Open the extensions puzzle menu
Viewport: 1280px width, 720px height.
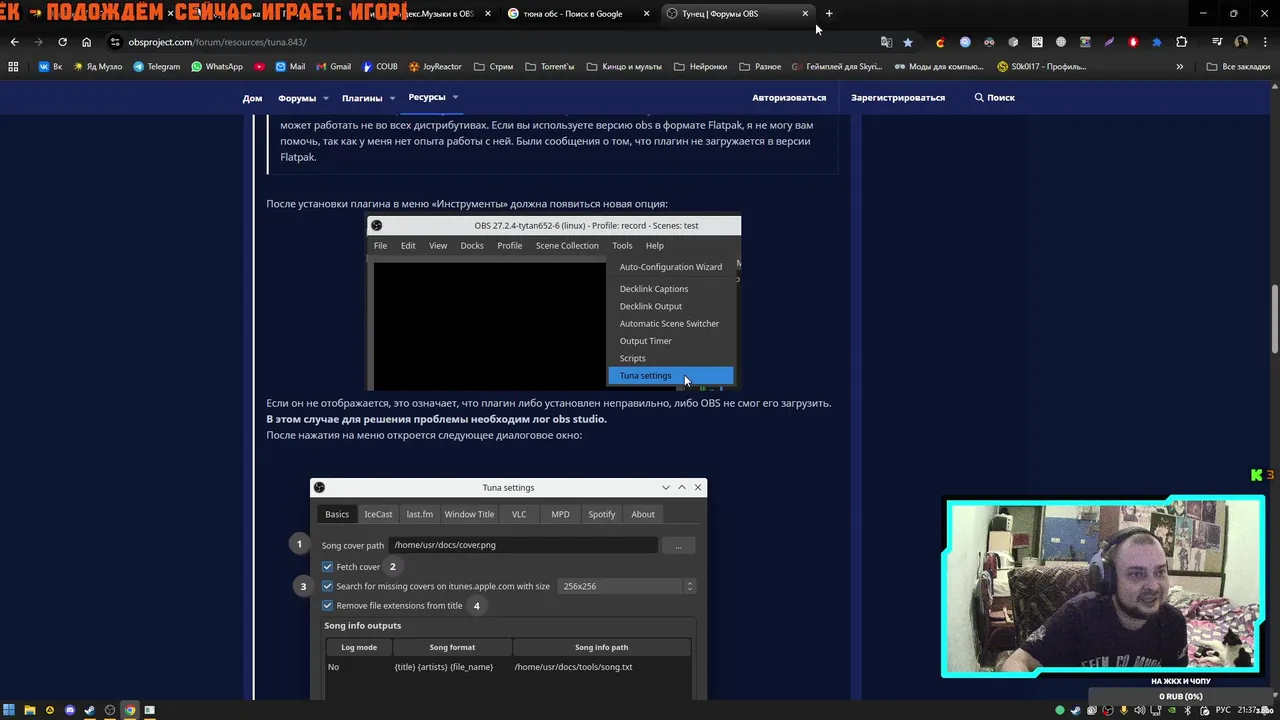tap(1181, 42)
